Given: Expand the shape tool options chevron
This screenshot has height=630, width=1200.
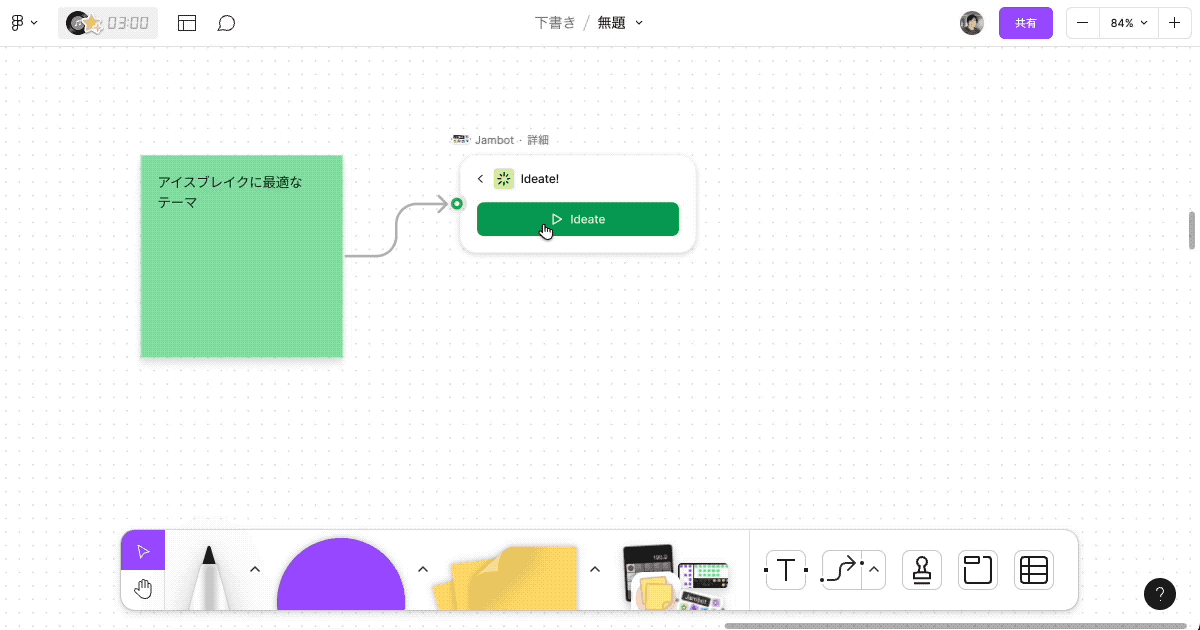Looking at the screenshot, I should 422,568.
